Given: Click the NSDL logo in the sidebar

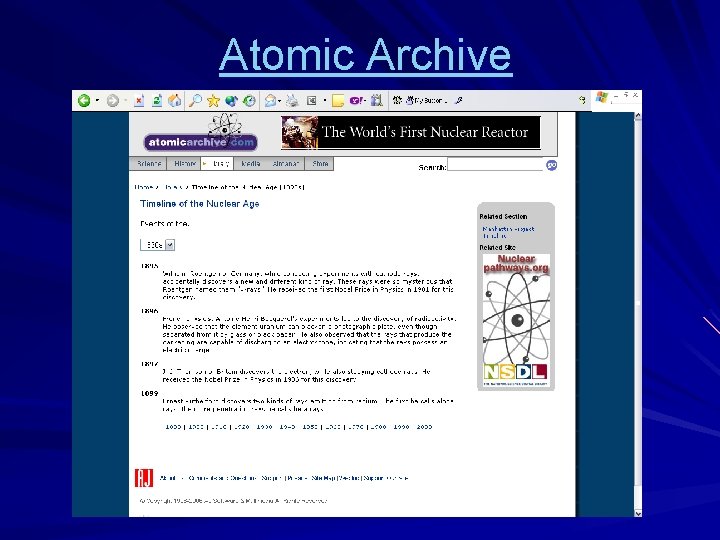Looking at the screenshot, I should [x=516, y=372].
